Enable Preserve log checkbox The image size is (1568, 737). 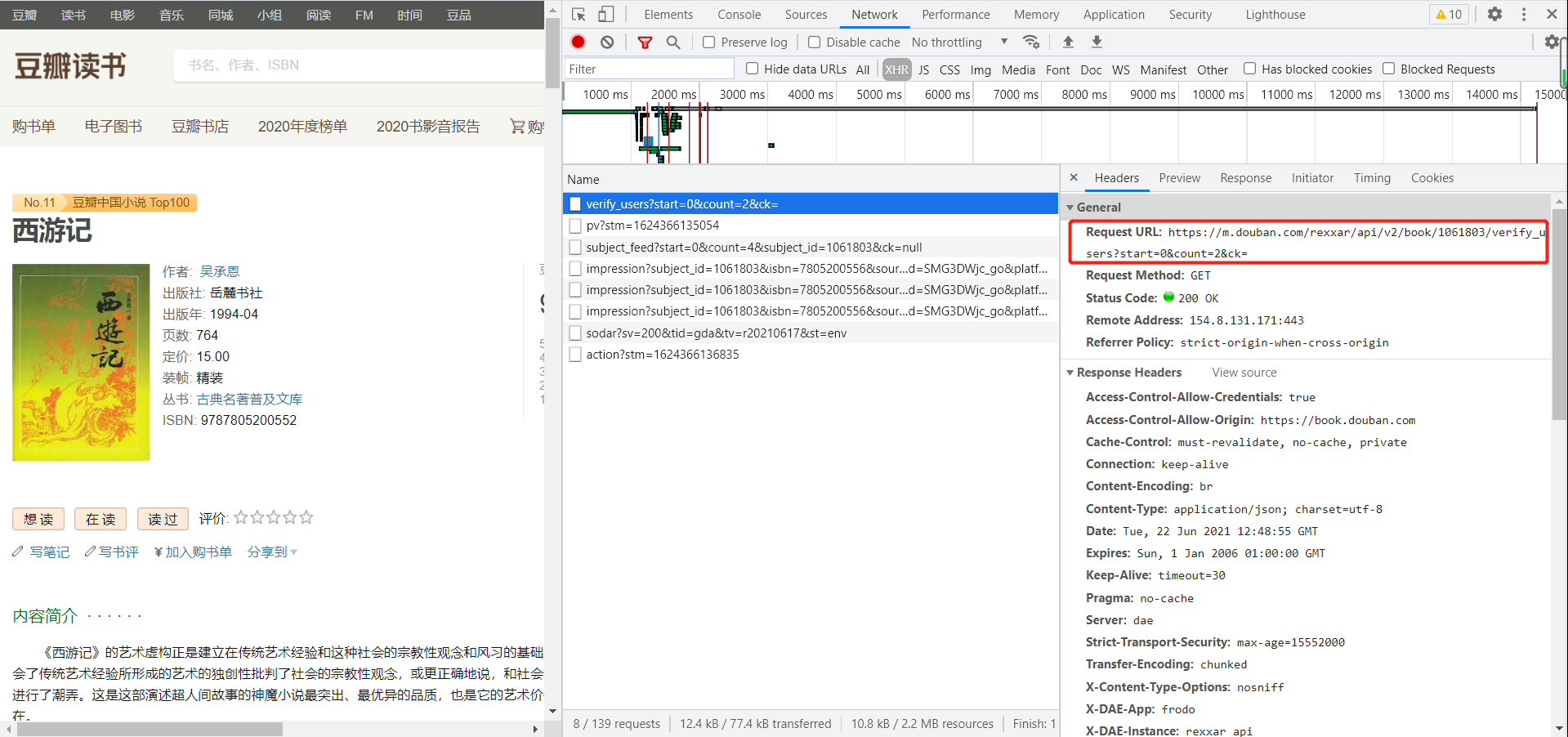point(709,42)
